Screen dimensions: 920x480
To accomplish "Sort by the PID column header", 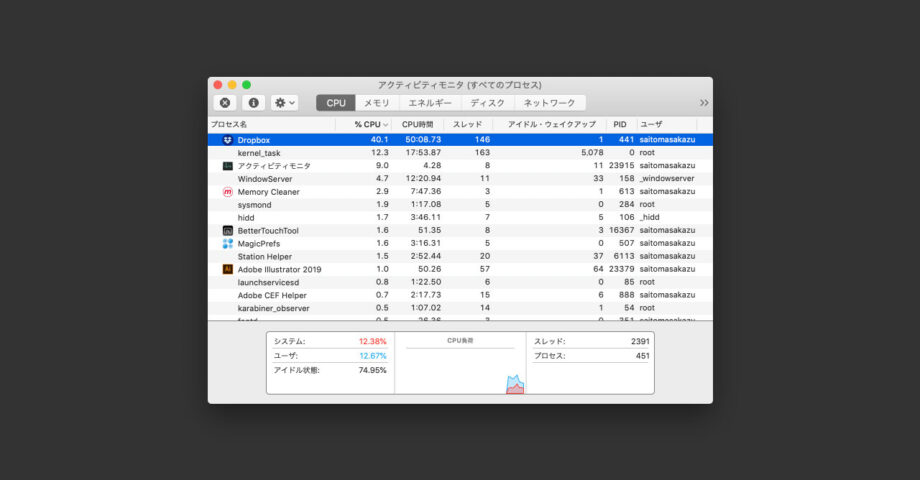I will click(x=620, y=124).
